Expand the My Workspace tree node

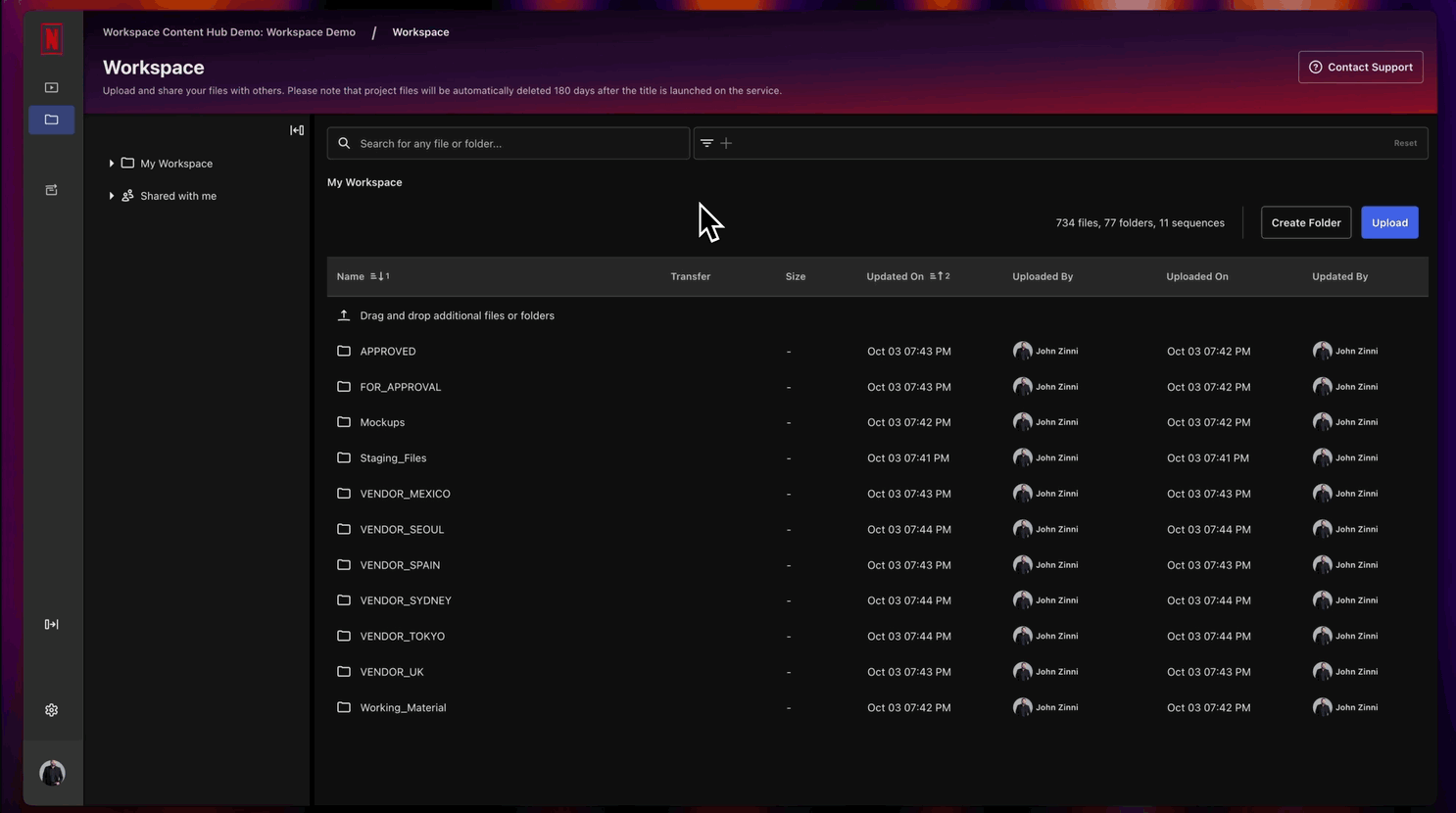[112, 164]
